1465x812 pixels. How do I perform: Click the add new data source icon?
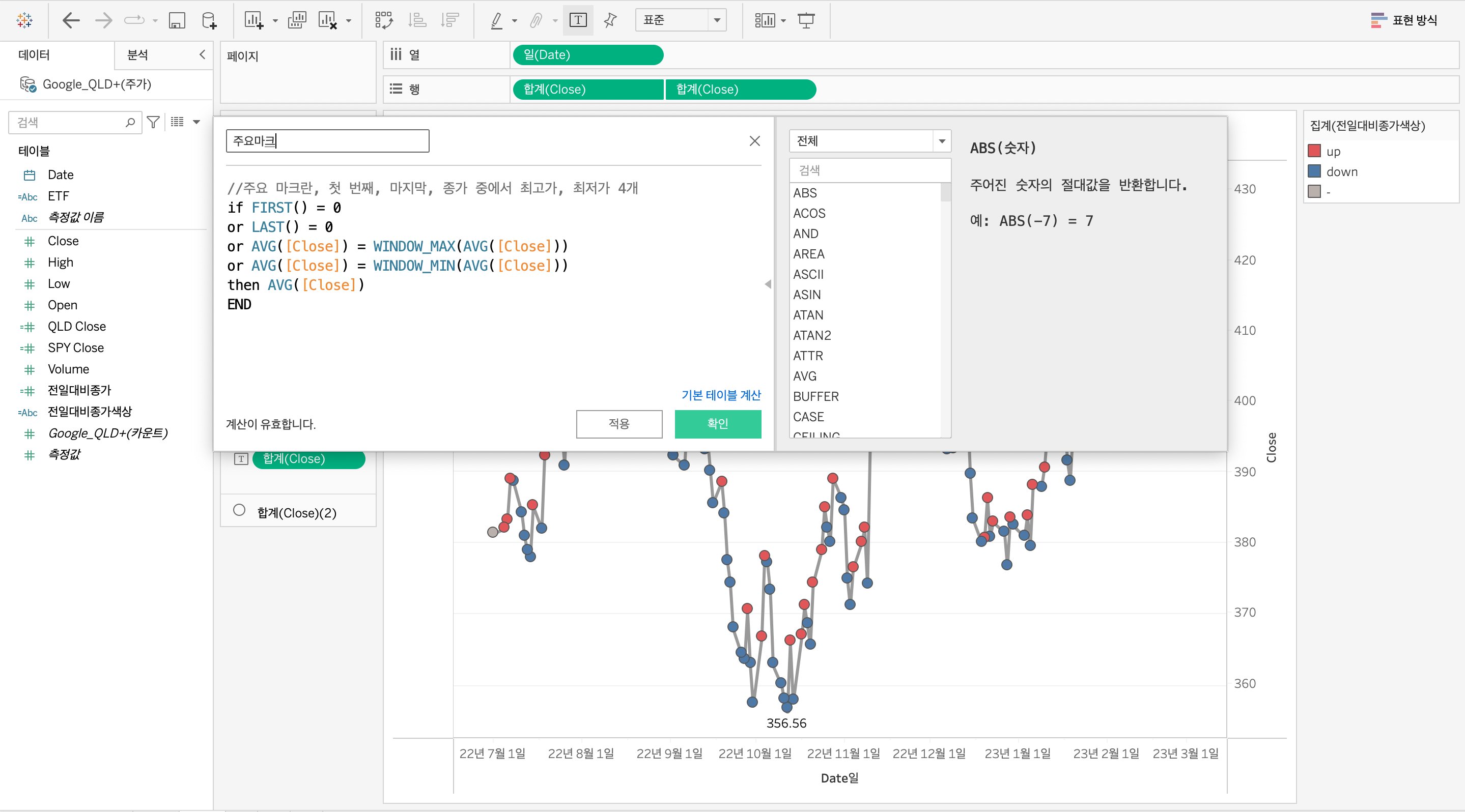(x=209, y=20)
